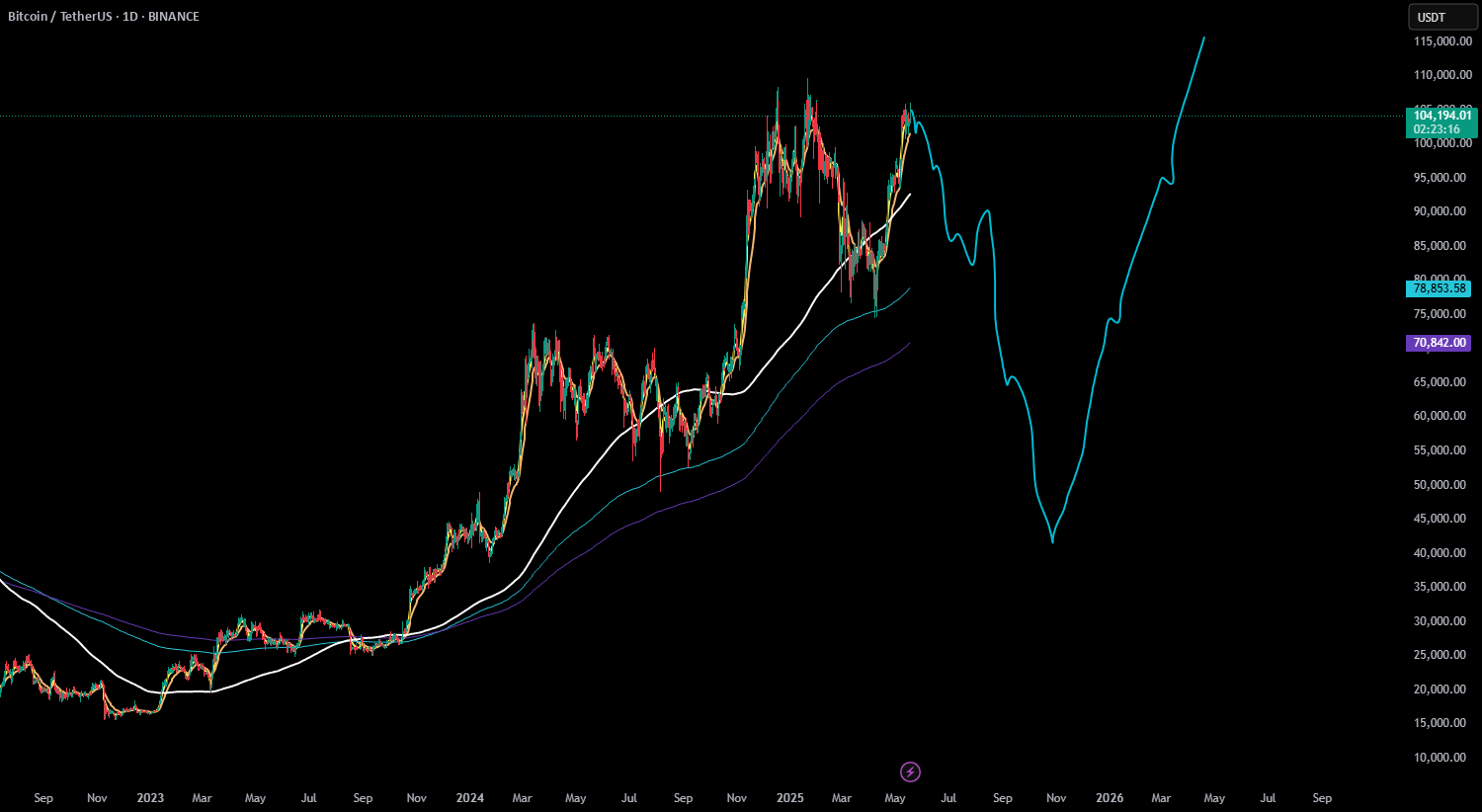Click the 2024 label on time axis
1482x812 pixels.
(470, 798)
